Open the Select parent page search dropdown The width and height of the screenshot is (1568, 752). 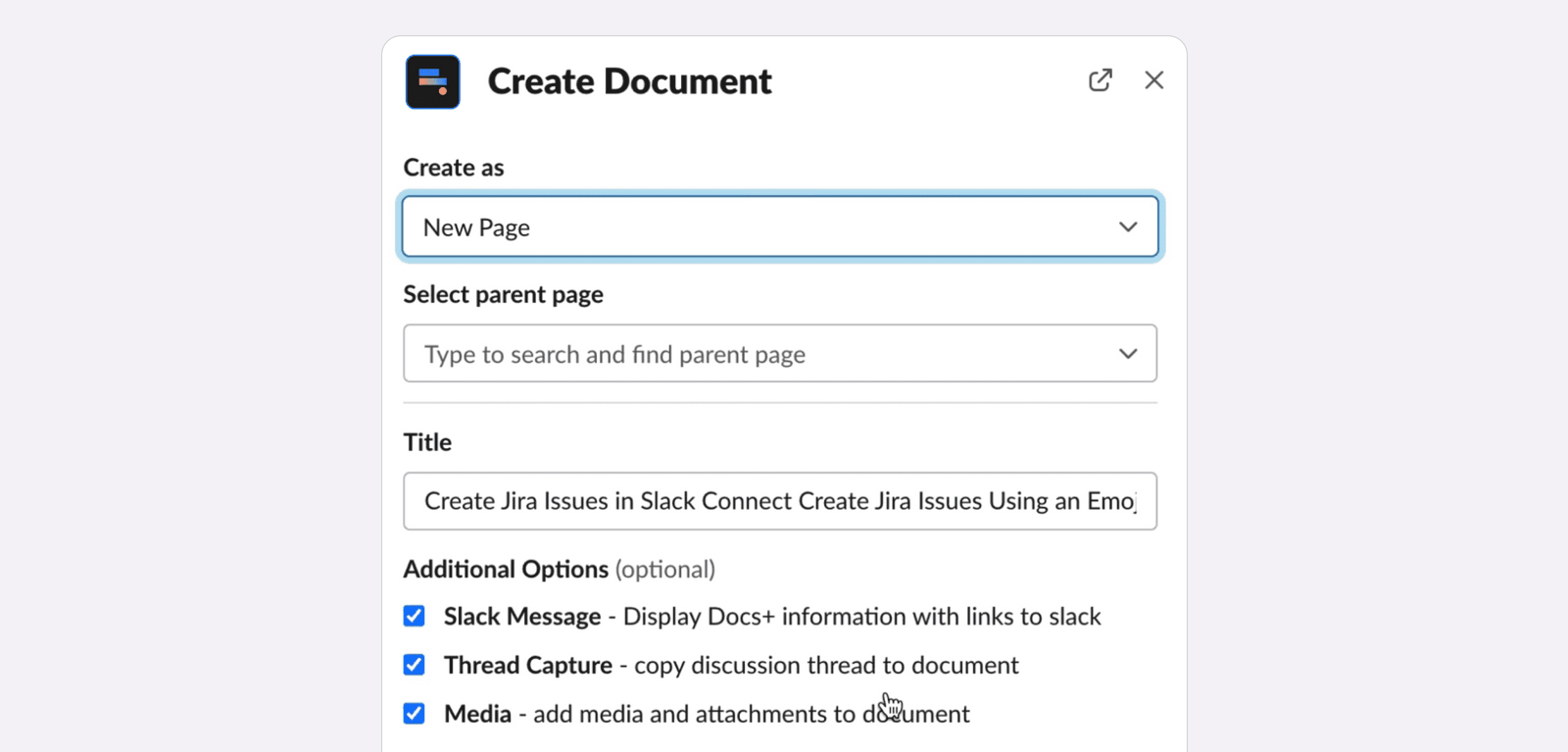coord(780,354)
